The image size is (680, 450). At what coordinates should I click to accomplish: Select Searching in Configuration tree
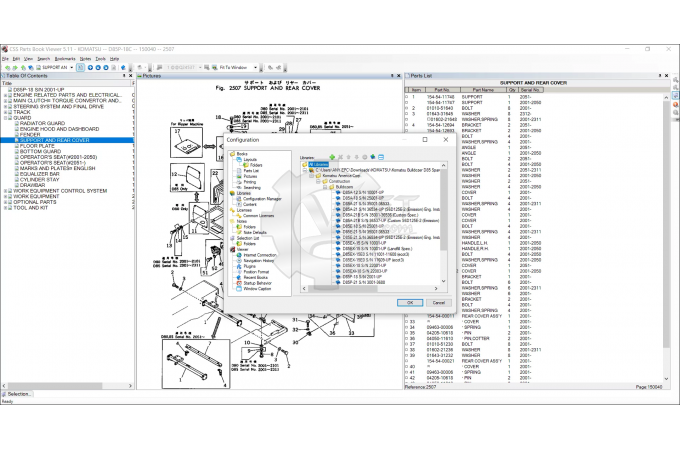[252, 188]
